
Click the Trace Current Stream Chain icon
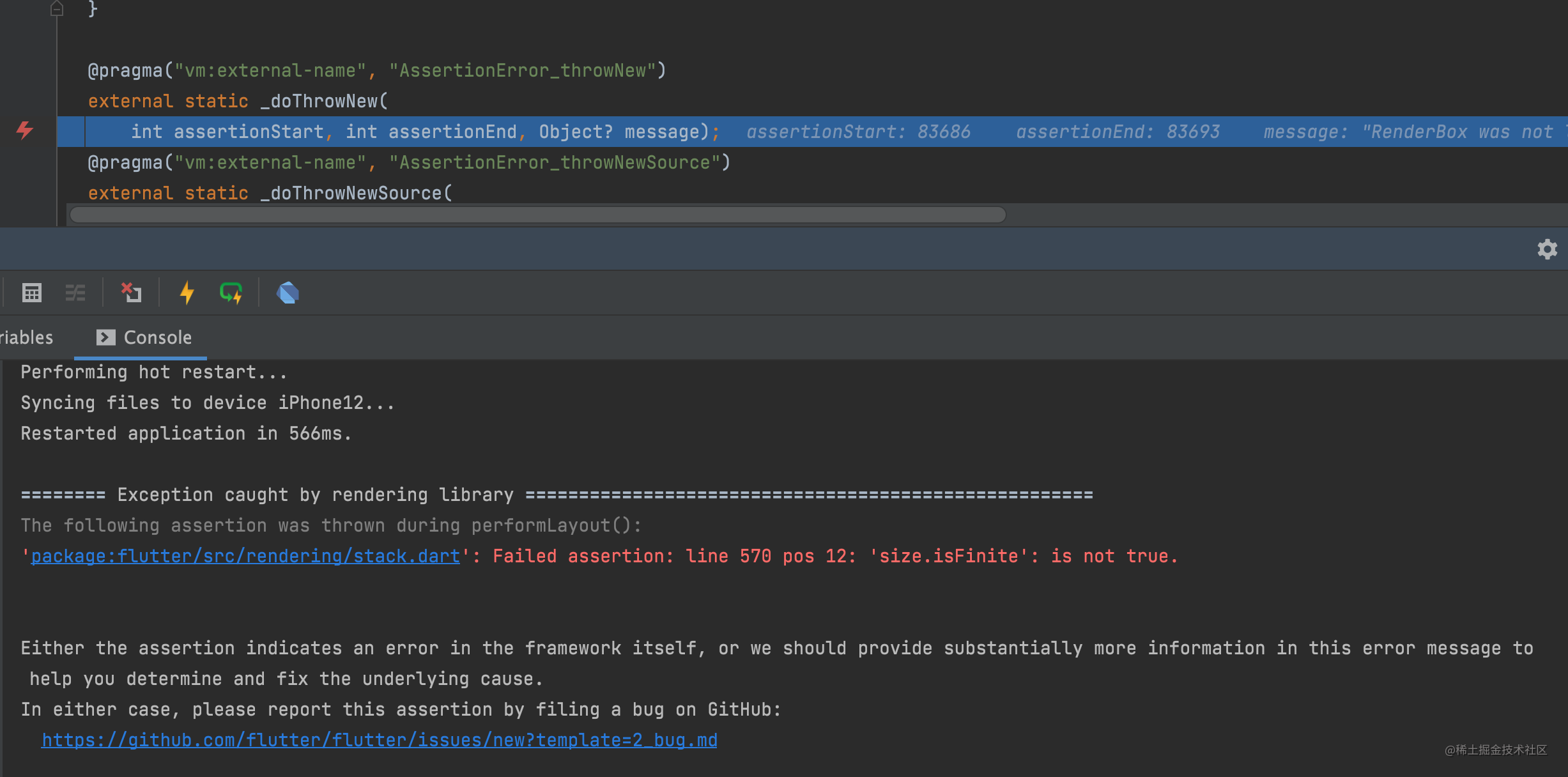coord(75,293)
